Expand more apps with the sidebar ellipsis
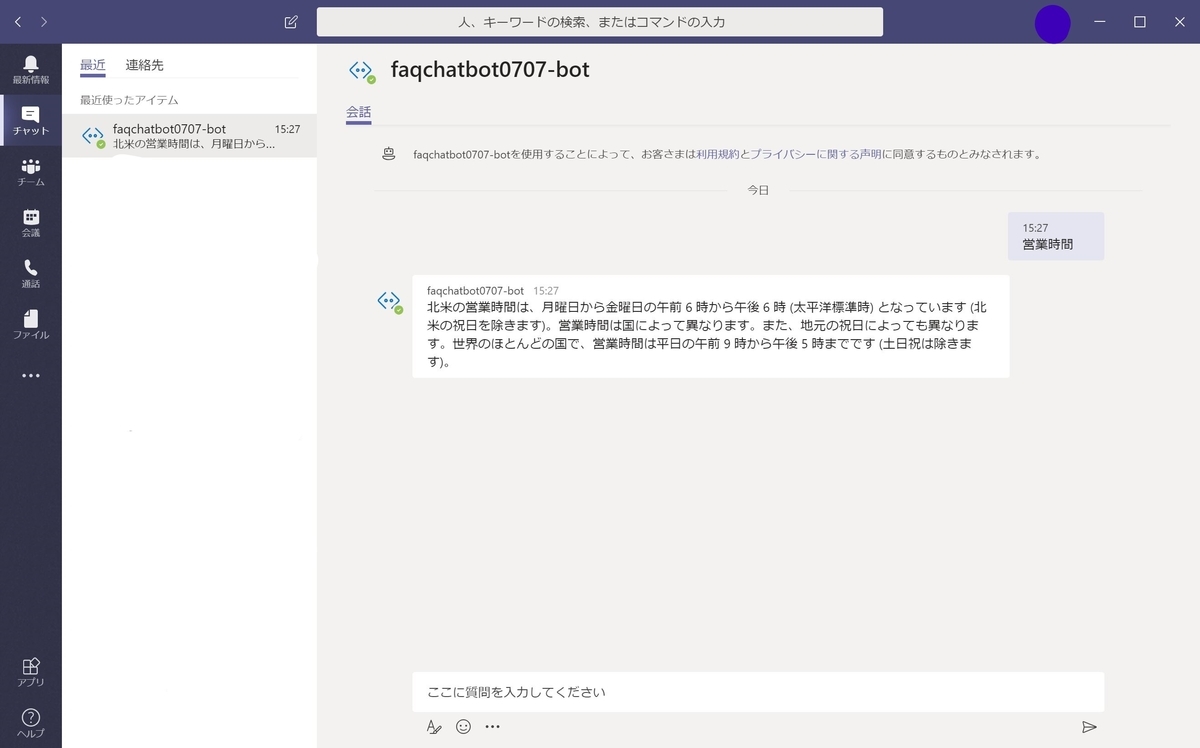Image resolution: width=1200 pixels, height=748 pixels. (31, 375)
